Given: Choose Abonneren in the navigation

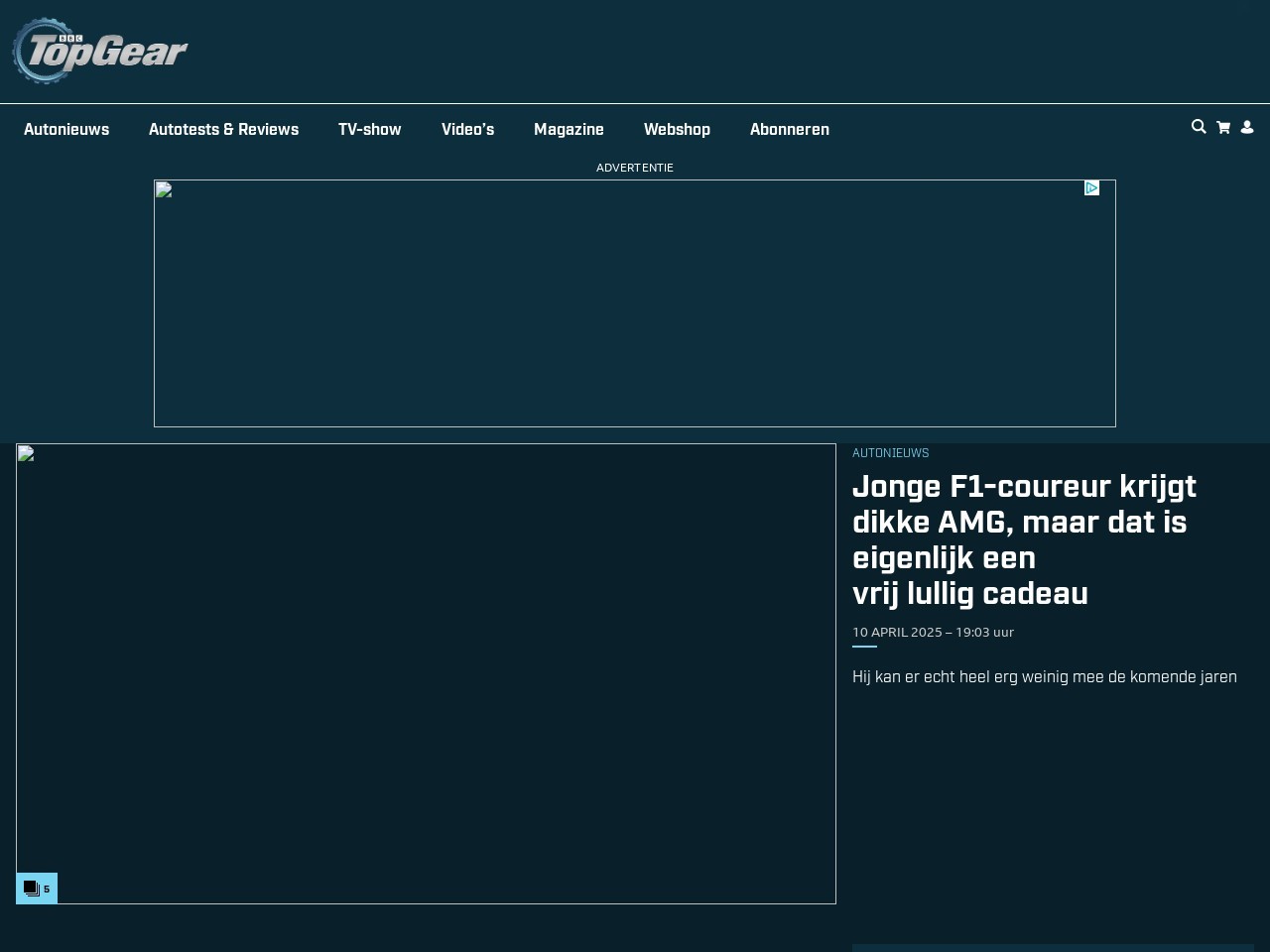Looking at the screenshot, I should tap(790, 130).
